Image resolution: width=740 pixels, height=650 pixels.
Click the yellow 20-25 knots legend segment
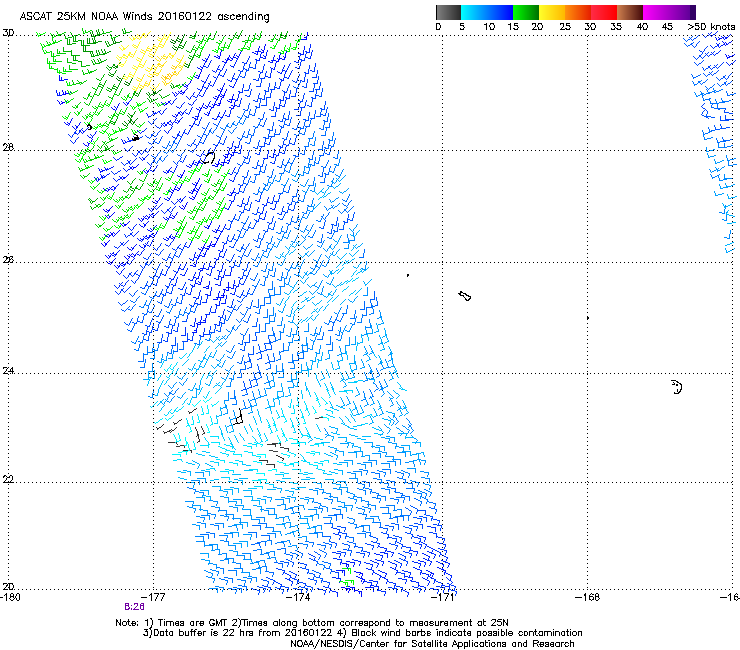pos(552,12)
